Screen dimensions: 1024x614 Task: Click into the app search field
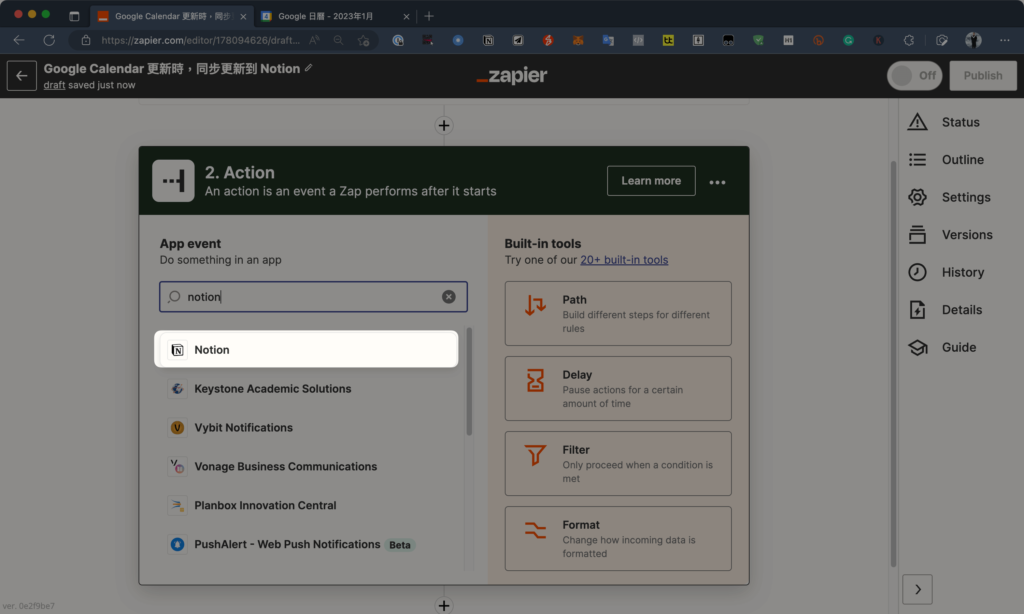[313, 297]
